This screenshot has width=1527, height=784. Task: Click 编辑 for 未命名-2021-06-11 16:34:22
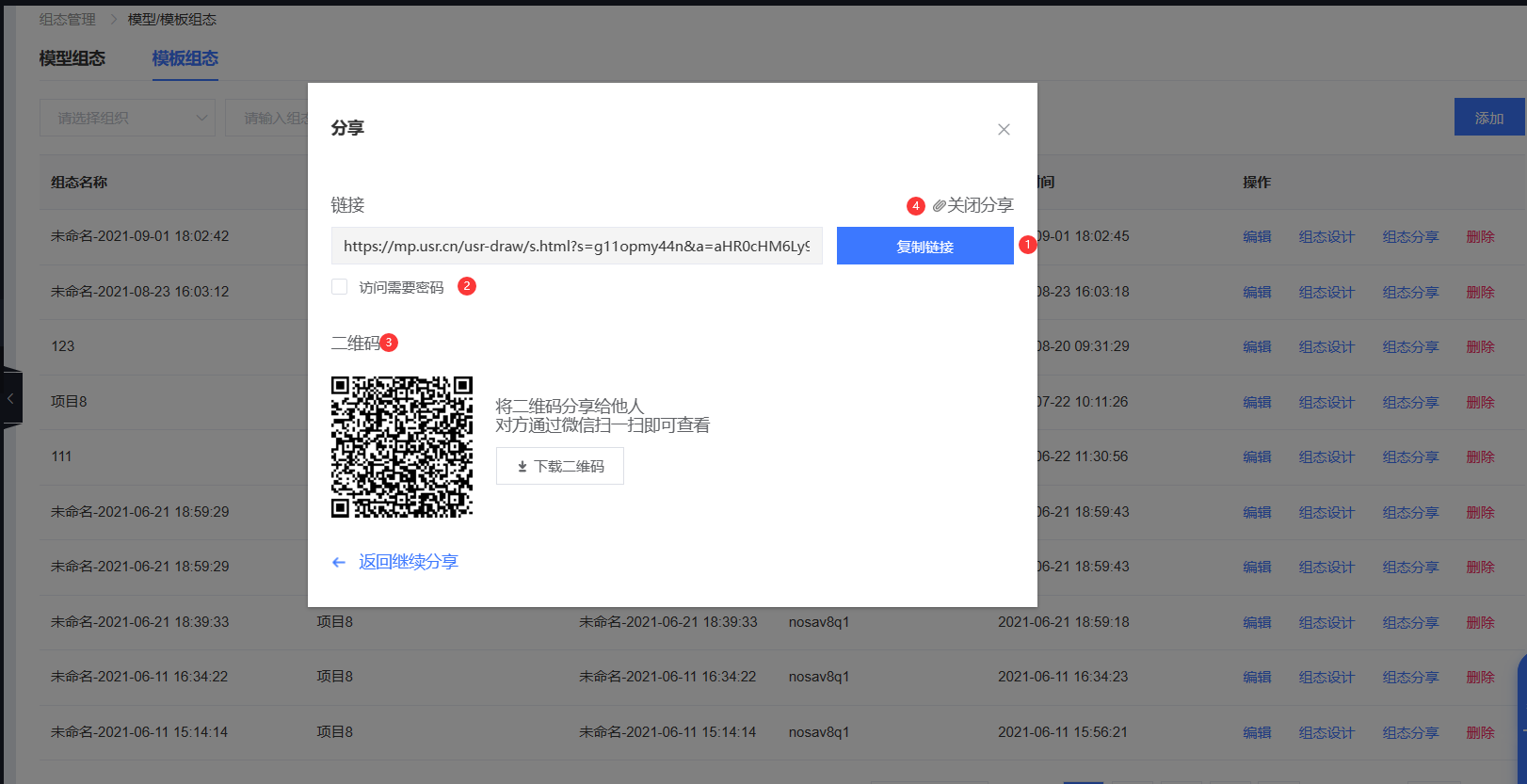[1257, 677]
